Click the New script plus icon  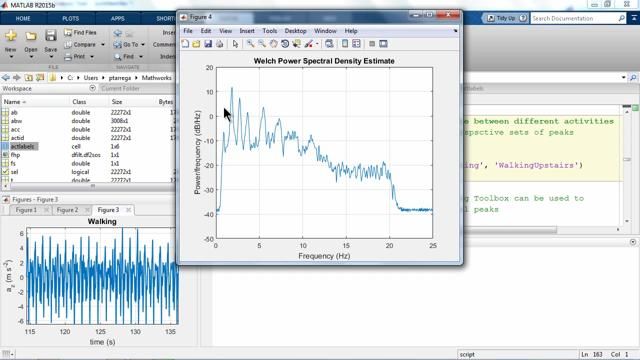click(x=11, y=36)
